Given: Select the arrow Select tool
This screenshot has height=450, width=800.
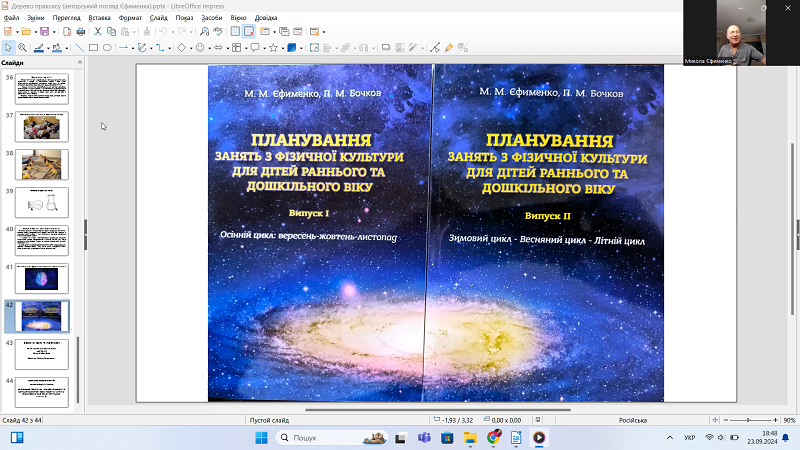Looking at the screenshot, I should point(8,47).
